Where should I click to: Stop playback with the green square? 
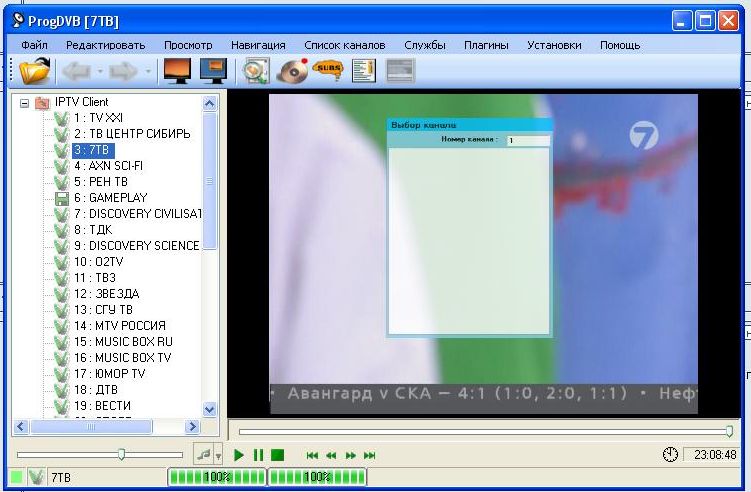277,455
